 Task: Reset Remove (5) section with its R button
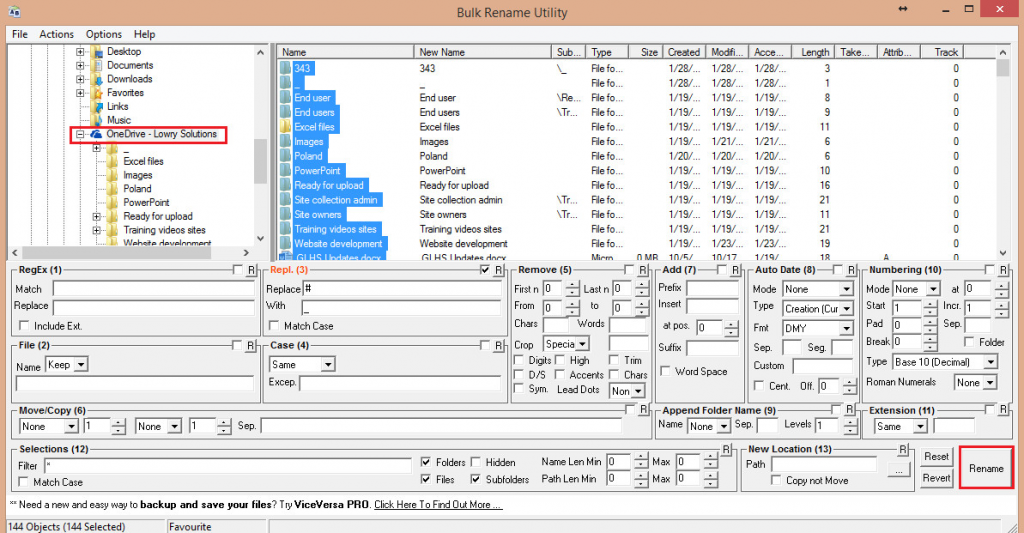point(643,270)
